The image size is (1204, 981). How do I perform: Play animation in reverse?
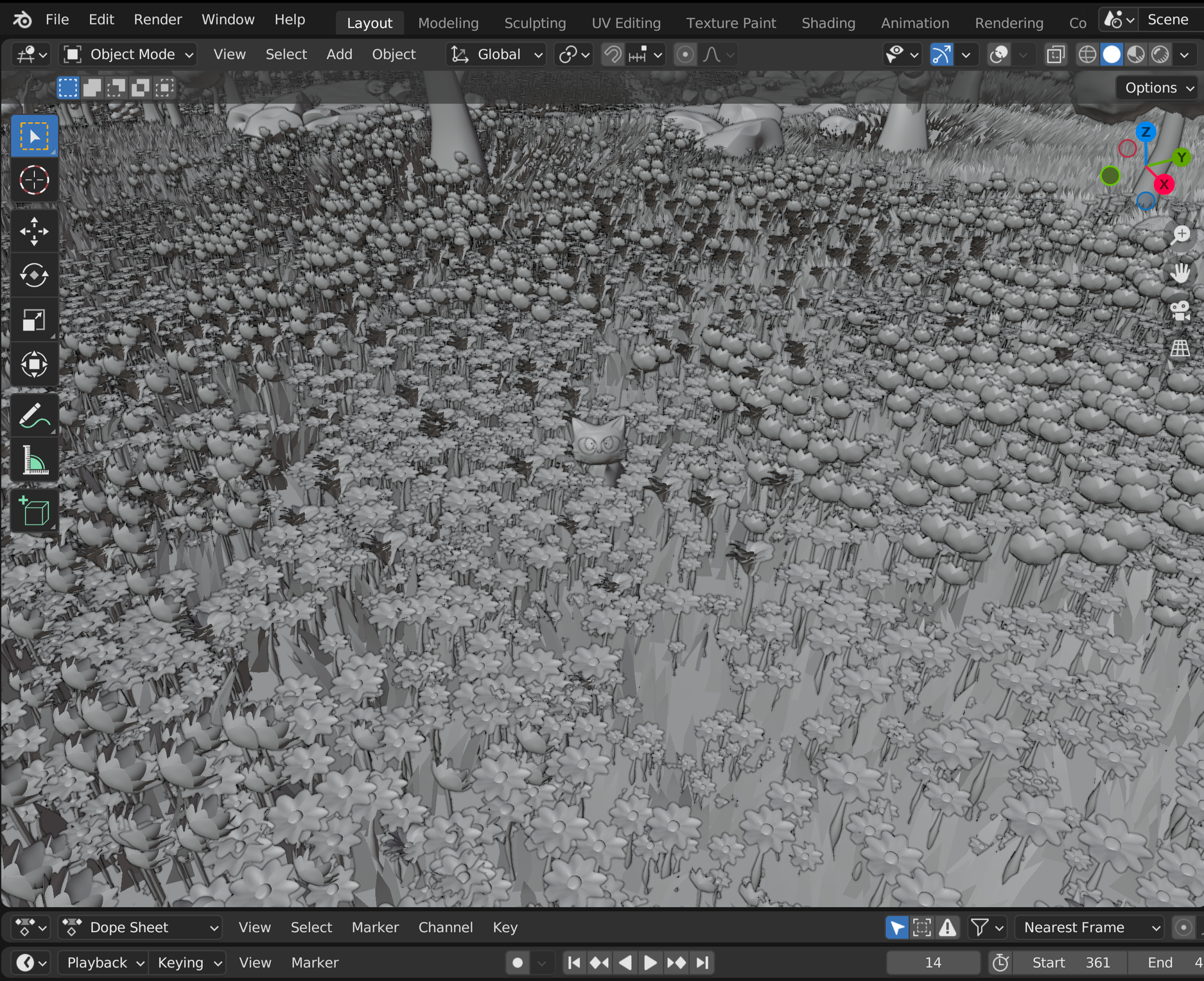(x=625, y=962)
